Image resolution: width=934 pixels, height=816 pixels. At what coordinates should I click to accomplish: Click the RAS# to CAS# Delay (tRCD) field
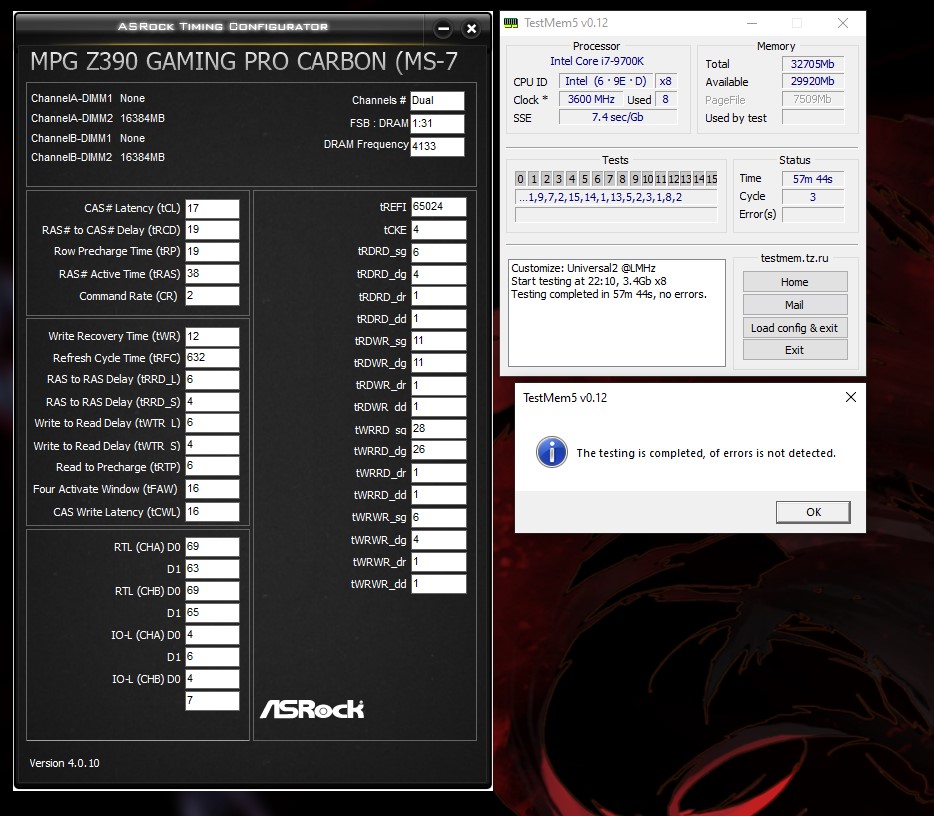click(x=212, y=230)
